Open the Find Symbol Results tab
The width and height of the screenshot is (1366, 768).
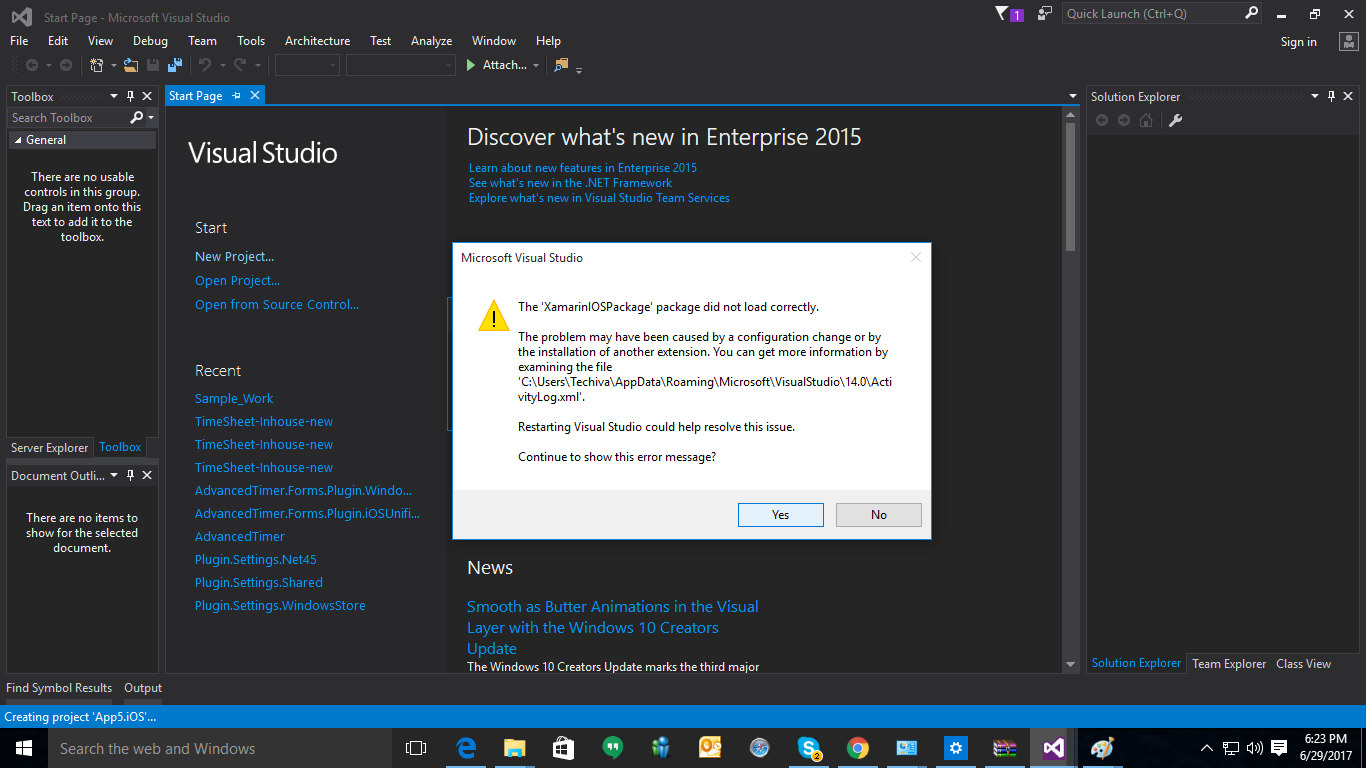59,688
